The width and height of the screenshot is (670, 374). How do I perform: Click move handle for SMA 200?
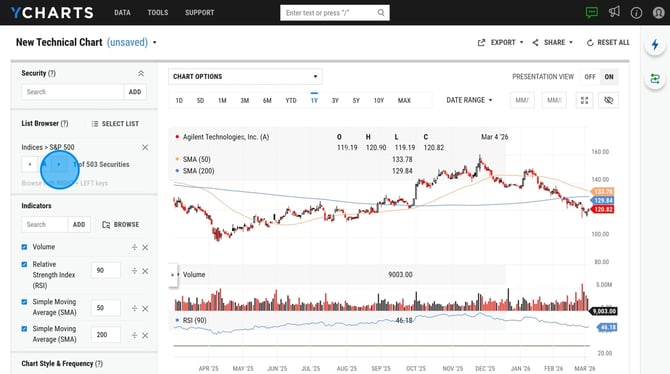(x=134, y=336)
